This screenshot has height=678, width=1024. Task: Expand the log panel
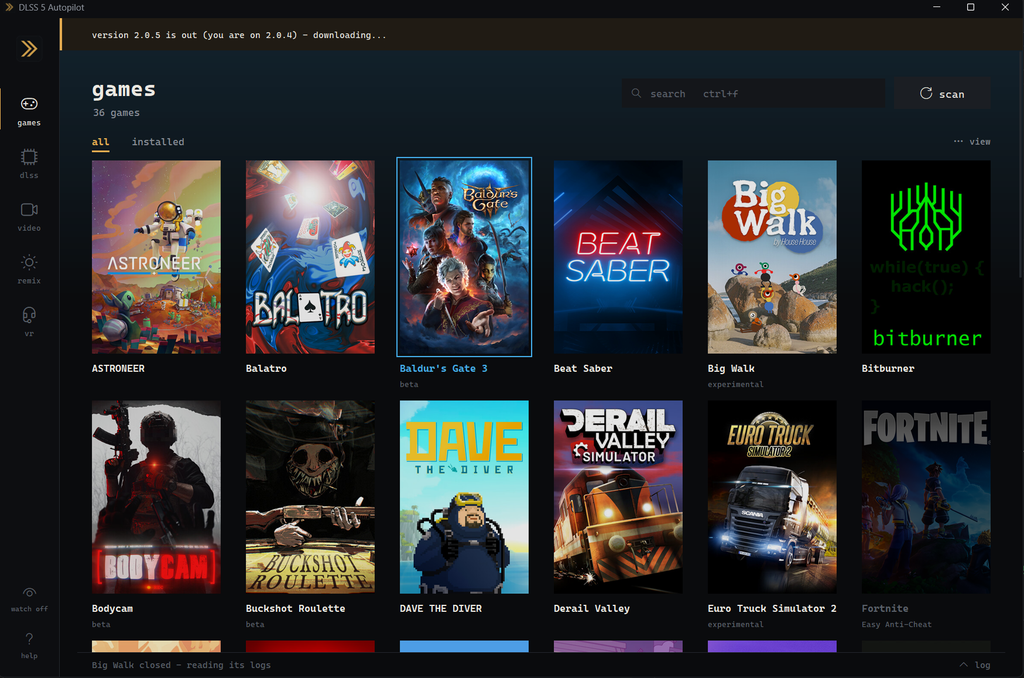pos(974,665)
